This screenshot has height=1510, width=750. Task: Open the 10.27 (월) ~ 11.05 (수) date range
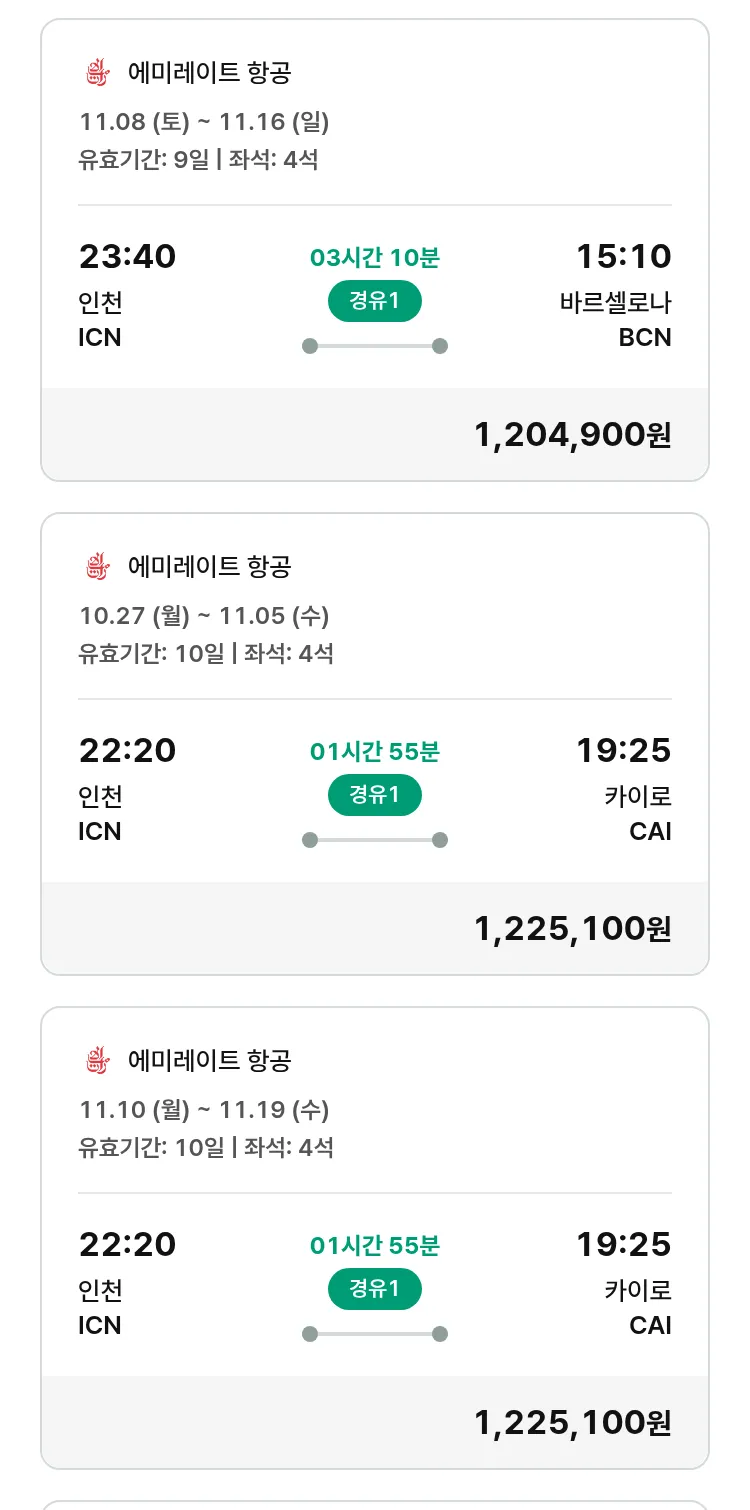pyautogui.click(x=204, y=616)
